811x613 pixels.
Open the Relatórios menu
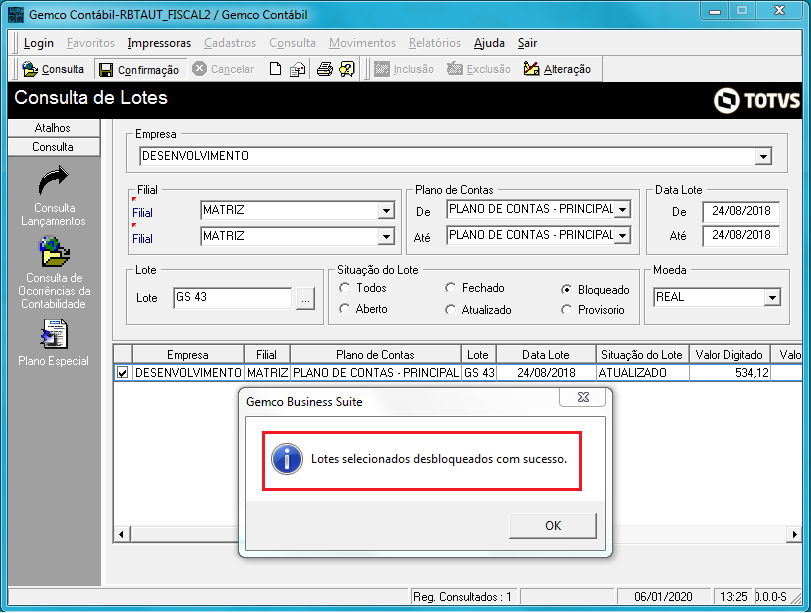click(x=435, y=43)
